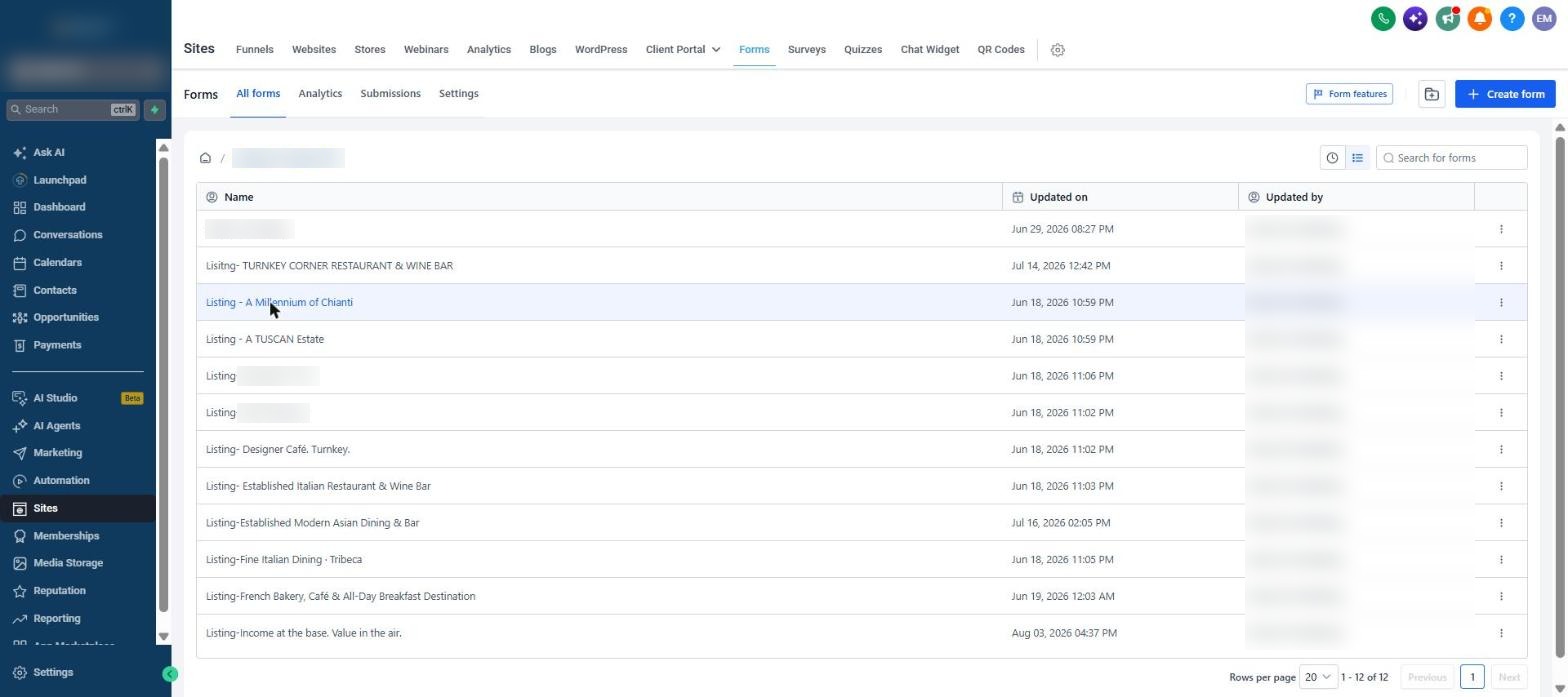Open the EM user avatar menu
Viewport: 1568px width, 697px height.
click(x=1544, y=18)
